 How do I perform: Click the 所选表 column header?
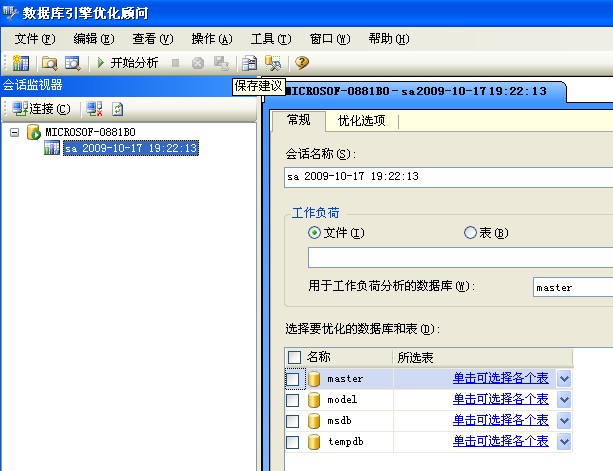[415, 357]
